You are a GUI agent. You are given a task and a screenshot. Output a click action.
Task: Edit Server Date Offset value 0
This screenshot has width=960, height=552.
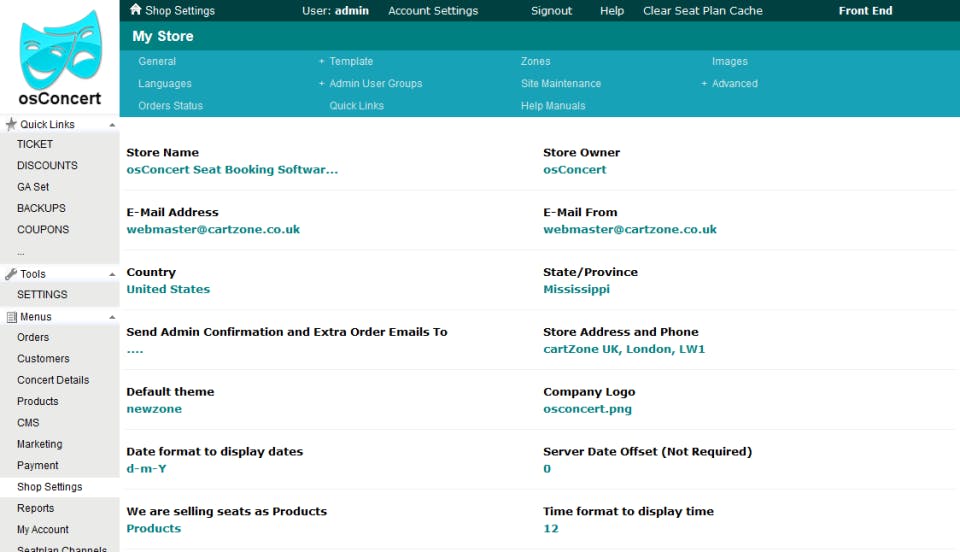click(x=547, y=469)
